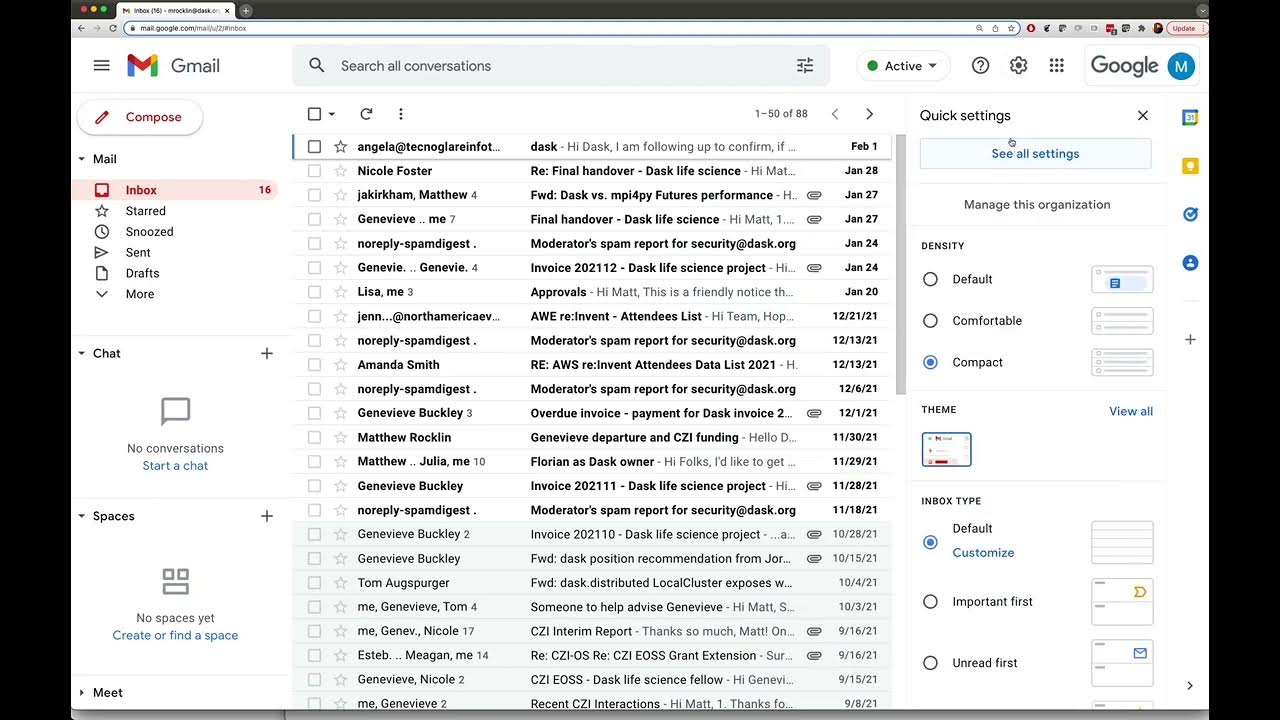Expand More mail labels

tap(140, 294)
